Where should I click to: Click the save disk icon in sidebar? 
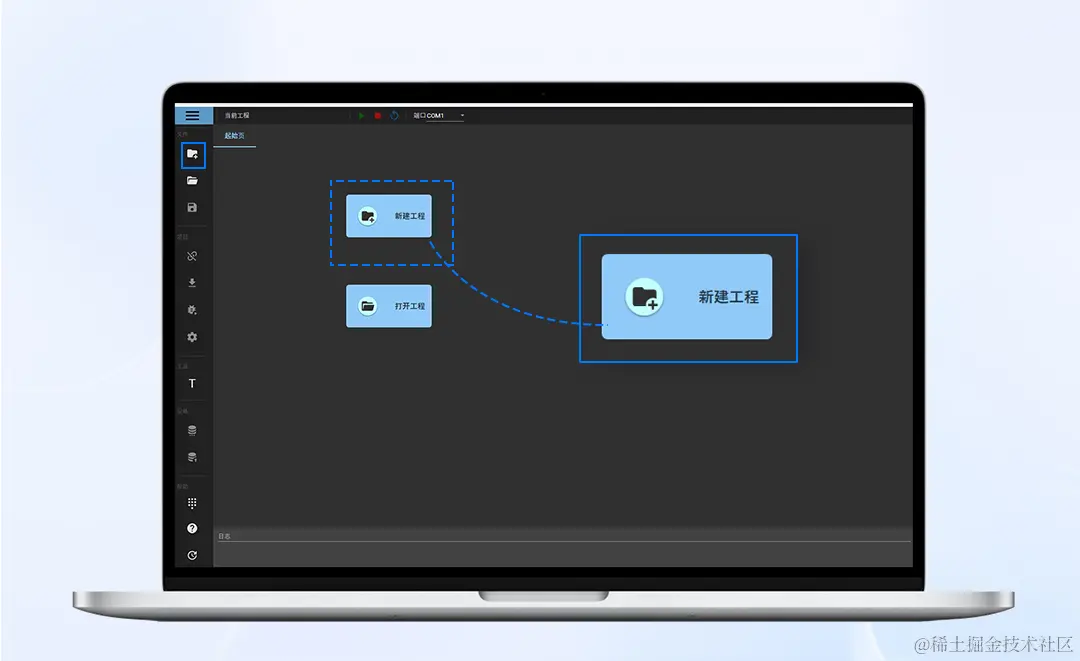tap(192, 207)
